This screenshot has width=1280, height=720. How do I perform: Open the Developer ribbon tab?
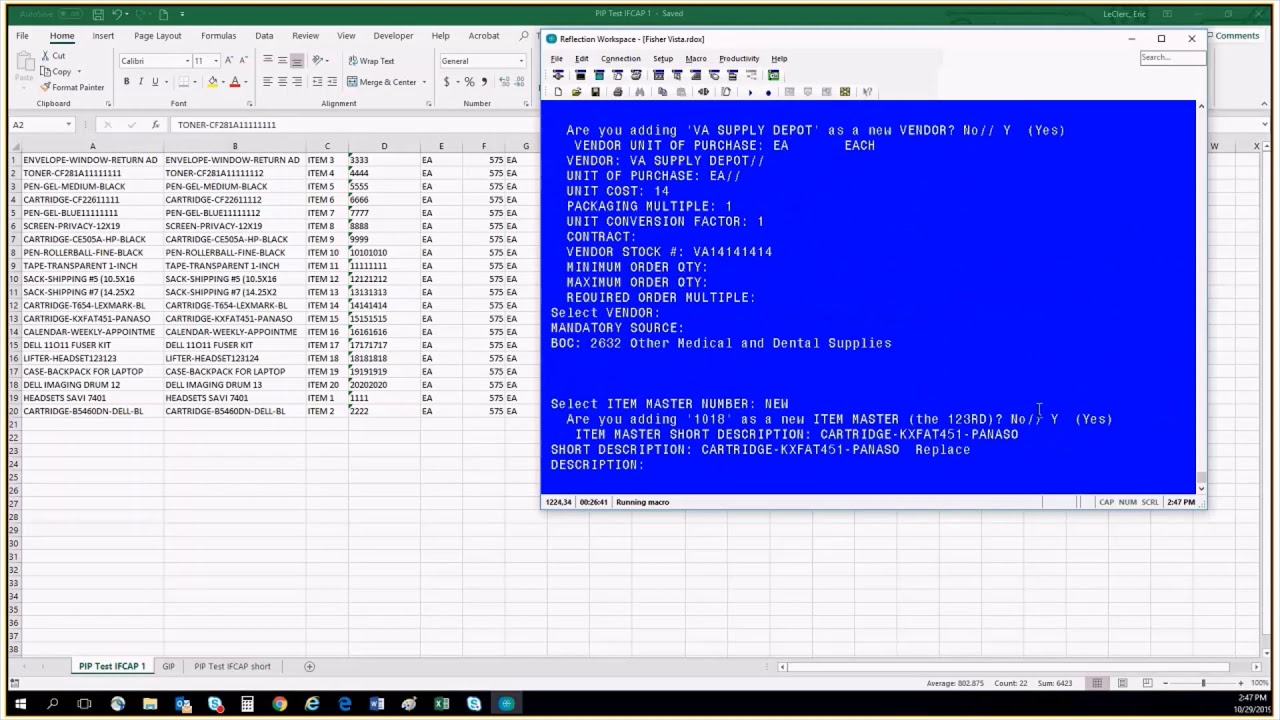(x=393, y=36)
